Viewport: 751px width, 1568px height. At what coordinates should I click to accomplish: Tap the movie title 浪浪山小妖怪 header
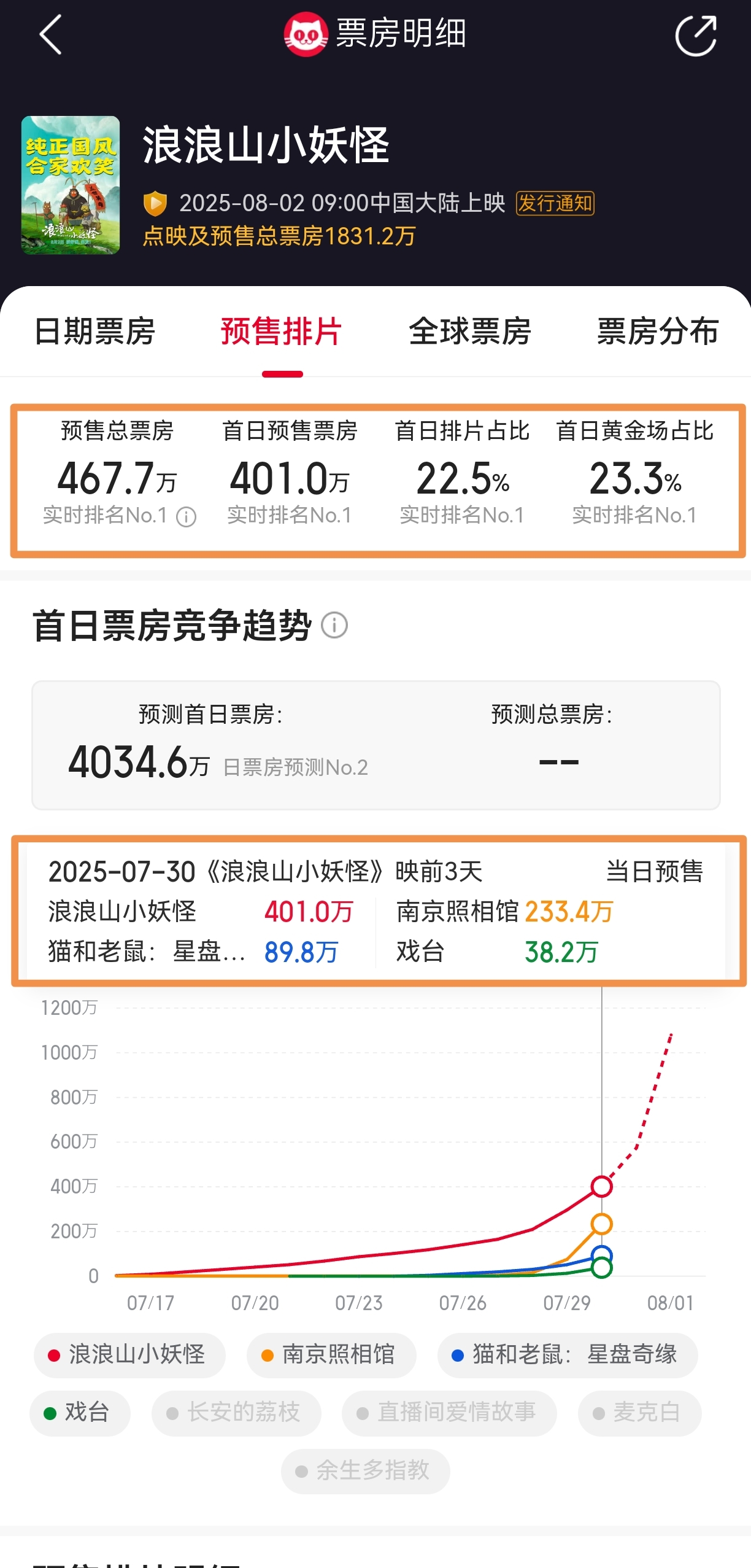point(266,146)
